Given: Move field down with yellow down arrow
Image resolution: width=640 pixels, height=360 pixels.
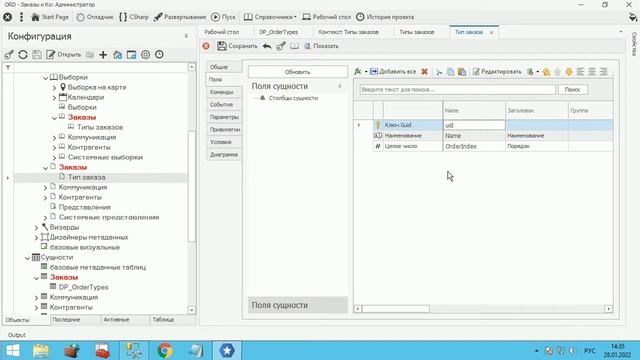Looking at the screenshot, I should pyautogui.click(x=569, y=72).
